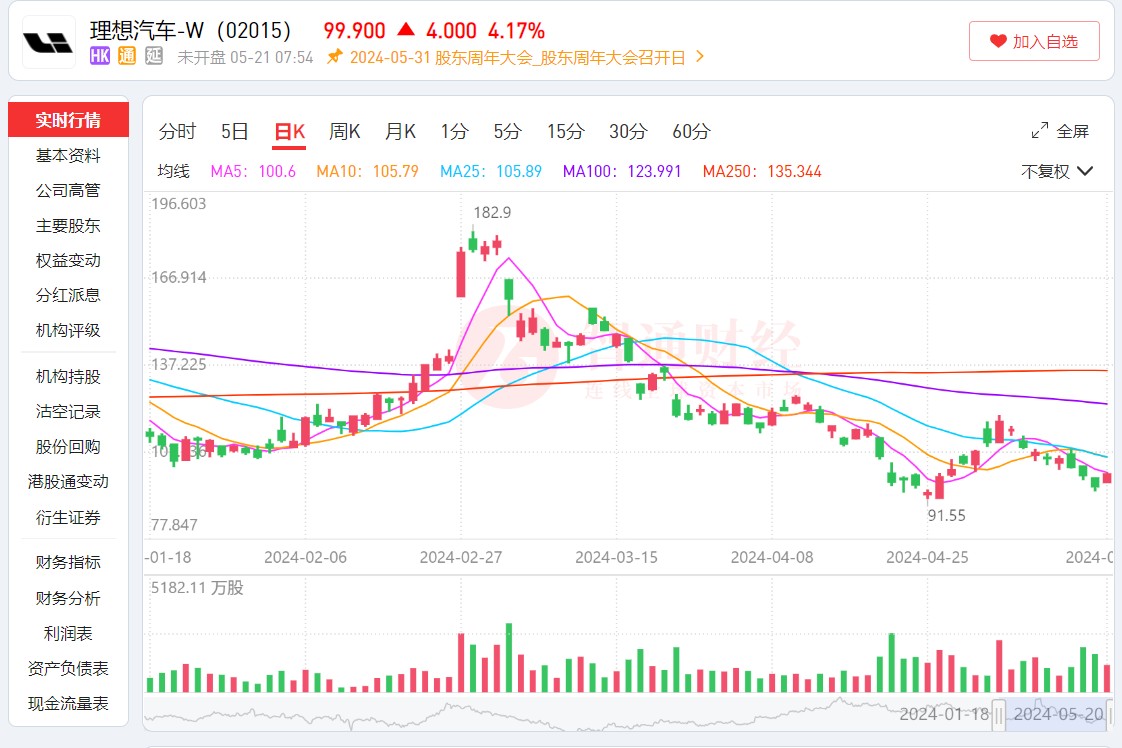Open the 2024-05-31 股东周年大会 announcement link

click(517, 57)
